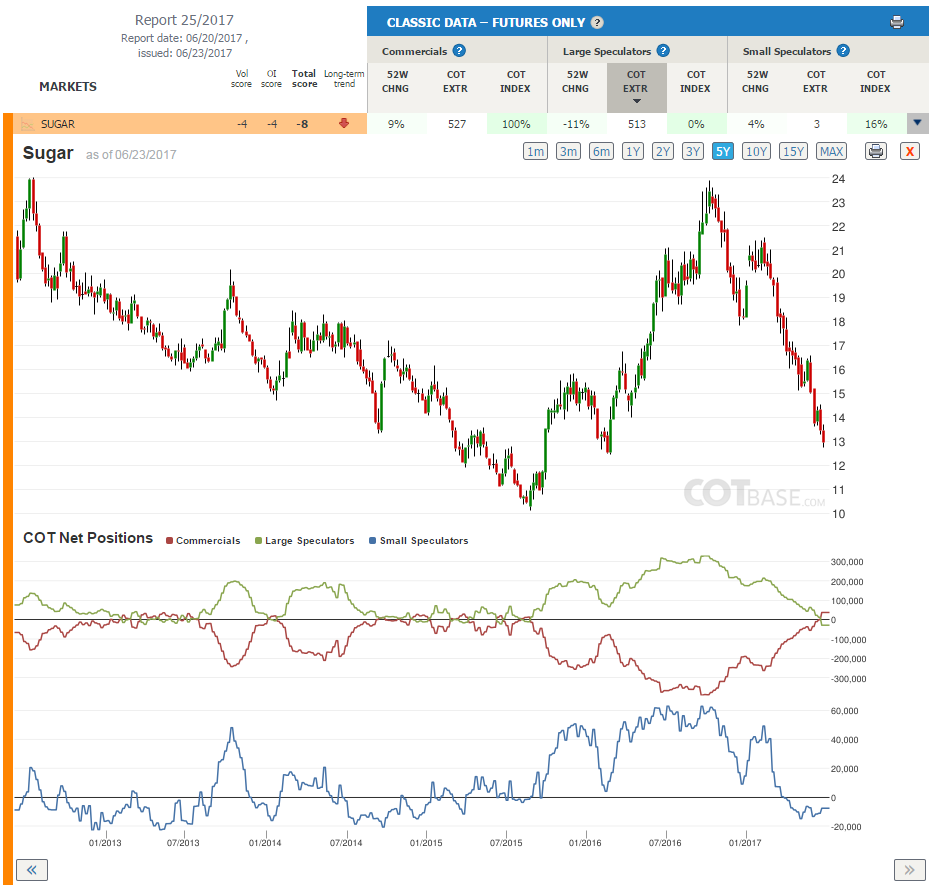Viewport: 933px width, 885px height.
Task: Click the Large Speculators COT EXTR value 513
Action: click(x=637, y=124)
